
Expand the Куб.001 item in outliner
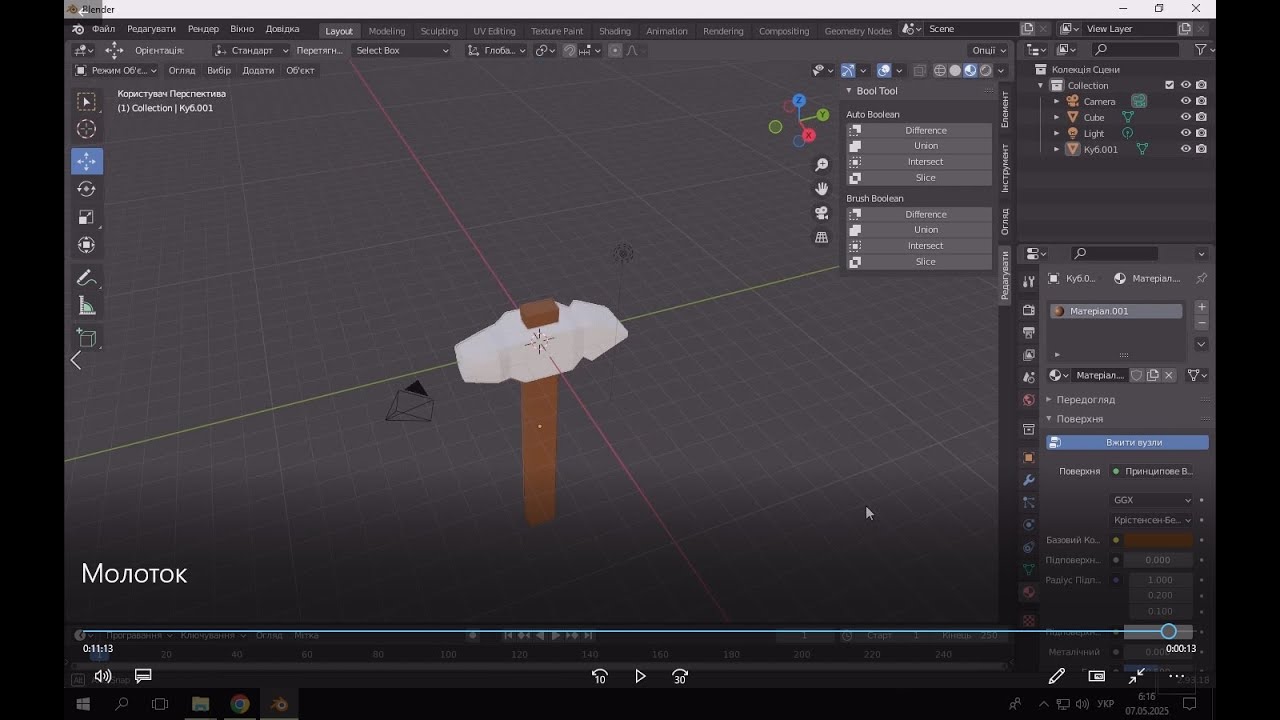(x=1056, y=149)
